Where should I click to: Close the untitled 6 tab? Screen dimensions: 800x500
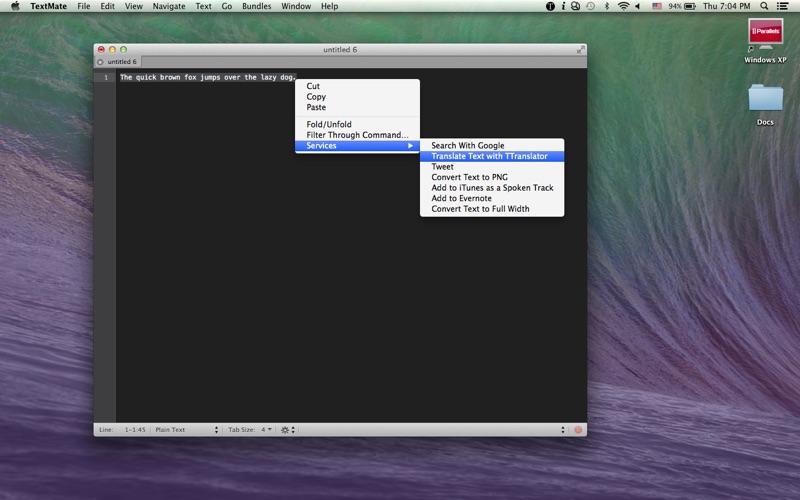(101, 62)
